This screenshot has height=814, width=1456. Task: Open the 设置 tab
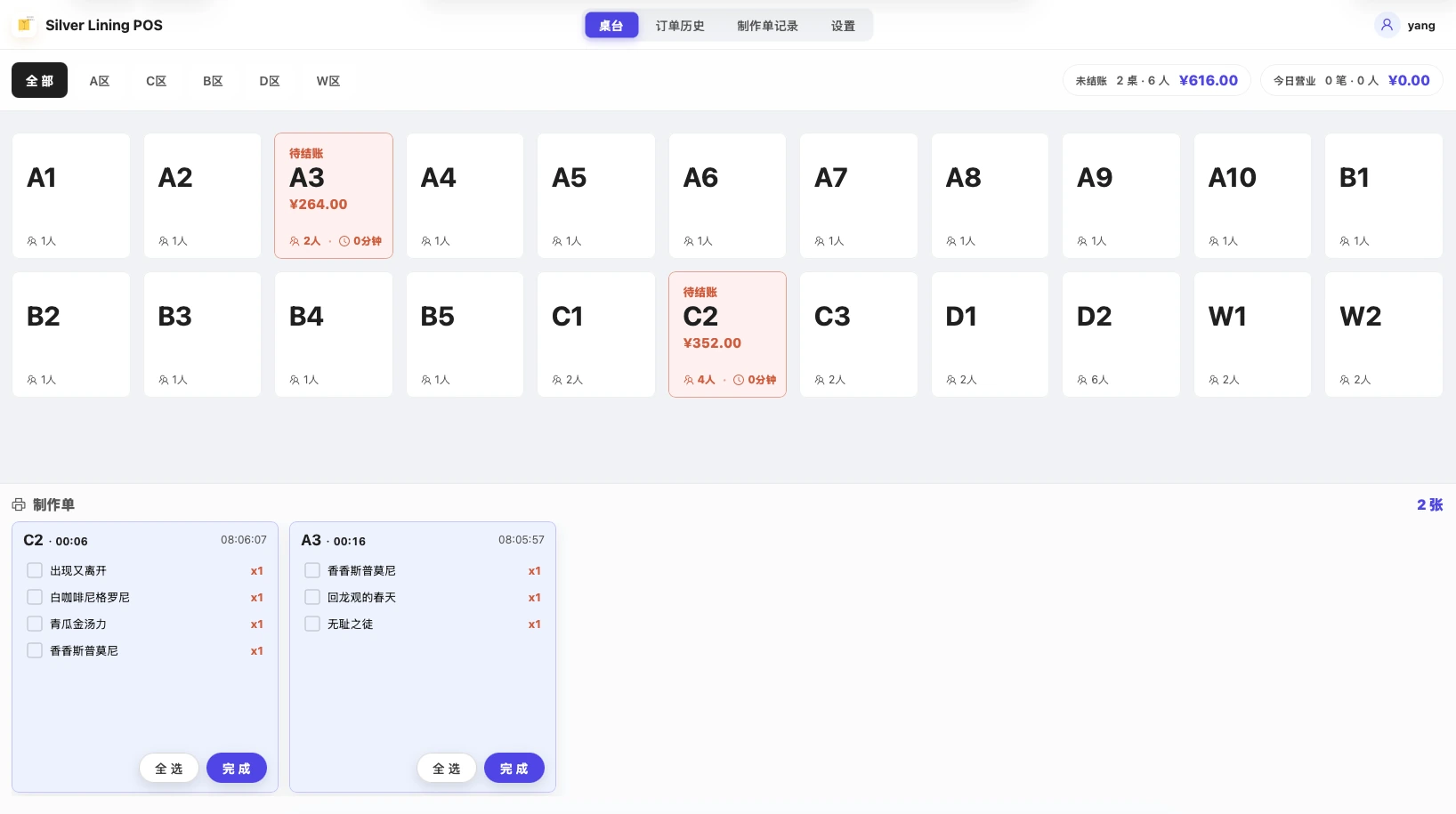tap(843, 26)
